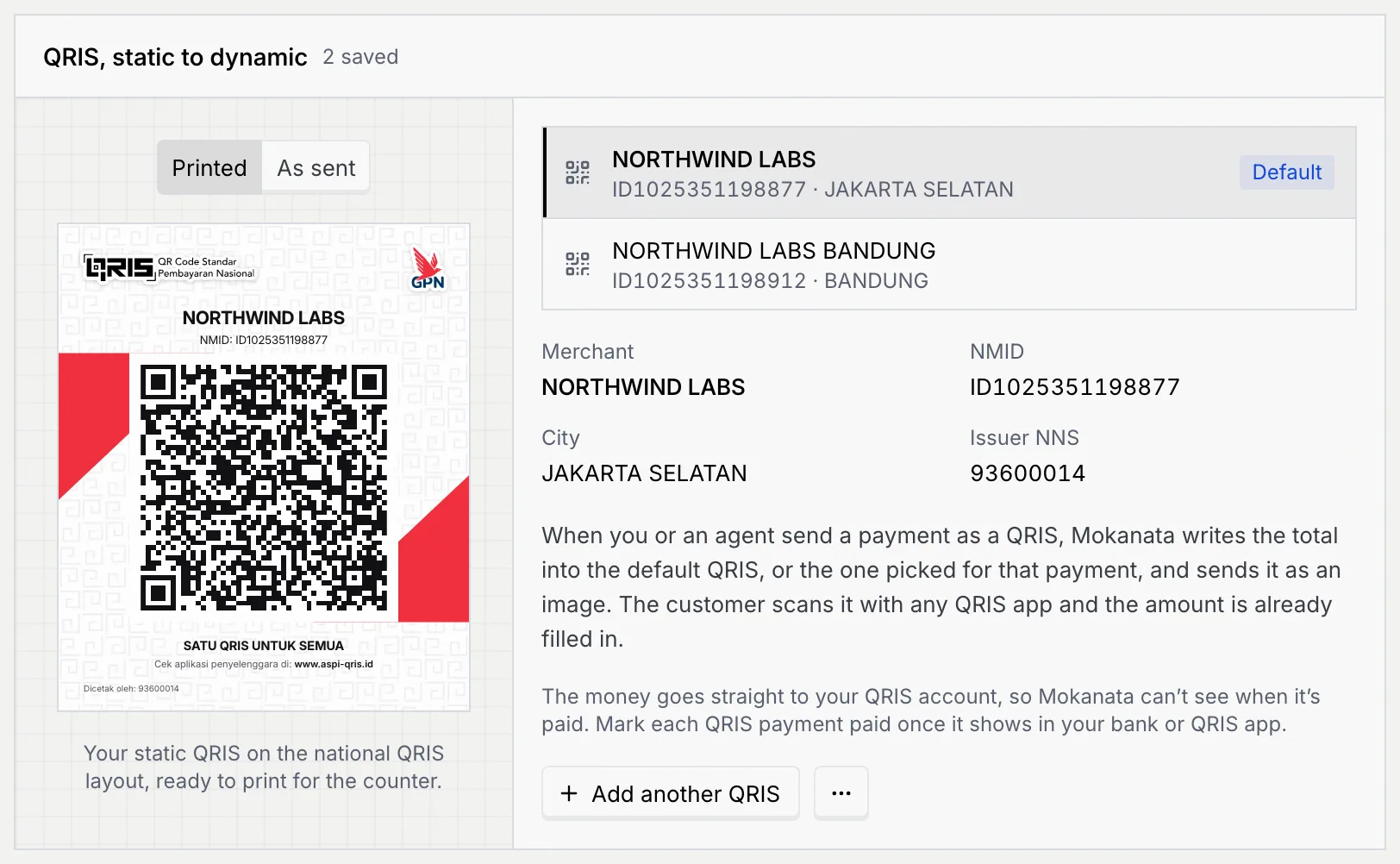Image resolution: width=1400 pixels, height=864 pixels.
Task: Click the NMID value ID1025351198877 in details
Action: [x=1075, y=387]
